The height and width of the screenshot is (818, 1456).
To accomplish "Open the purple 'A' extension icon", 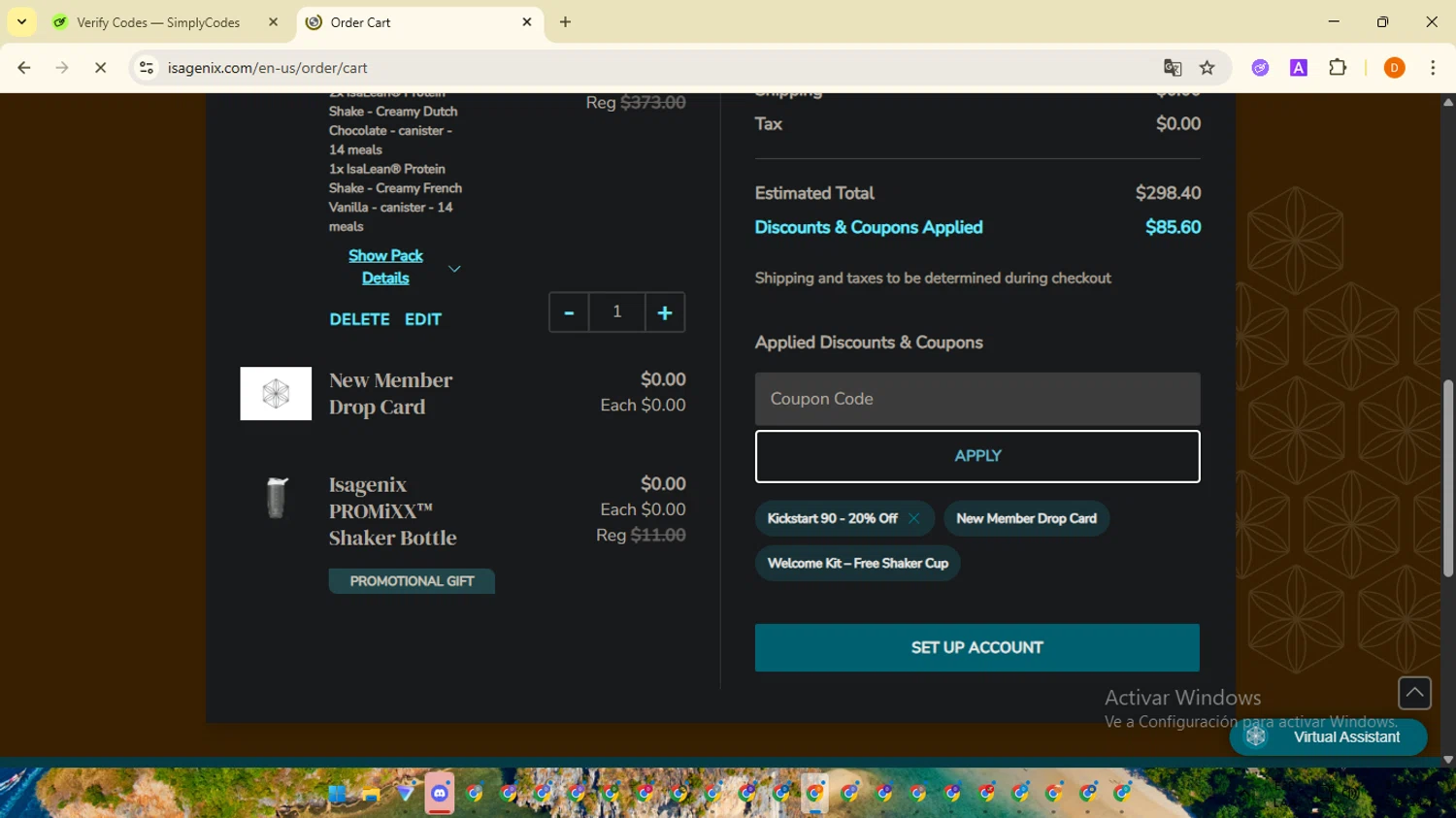I will pos(1299,68).
